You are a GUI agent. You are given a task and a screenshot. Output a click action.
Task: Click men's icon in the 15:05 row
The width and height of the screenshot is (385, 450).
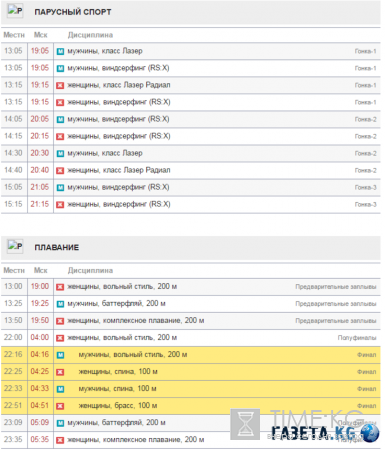click(x=60, y=188)
